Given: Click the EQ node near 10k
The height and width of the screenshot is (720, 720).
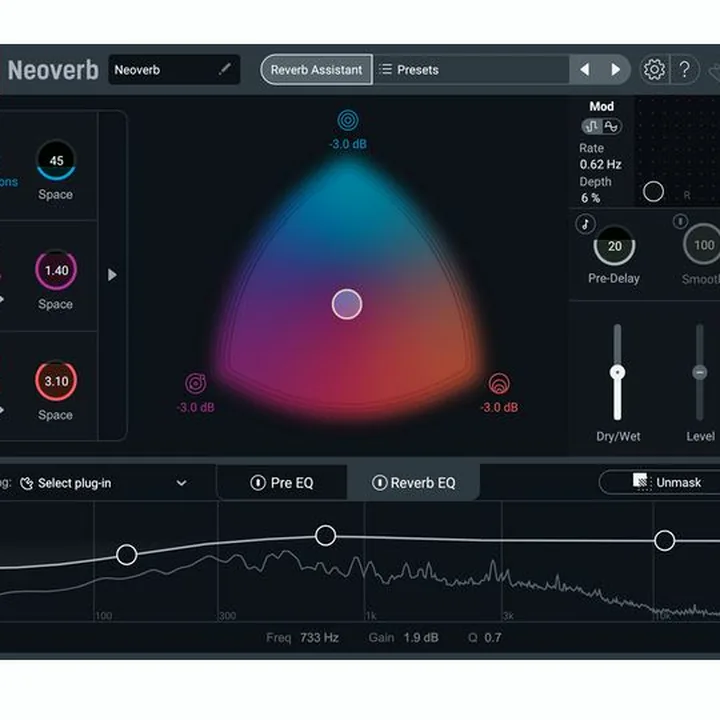Looking at the screenshot, I should pyautogui.click(x=664, y=540).
